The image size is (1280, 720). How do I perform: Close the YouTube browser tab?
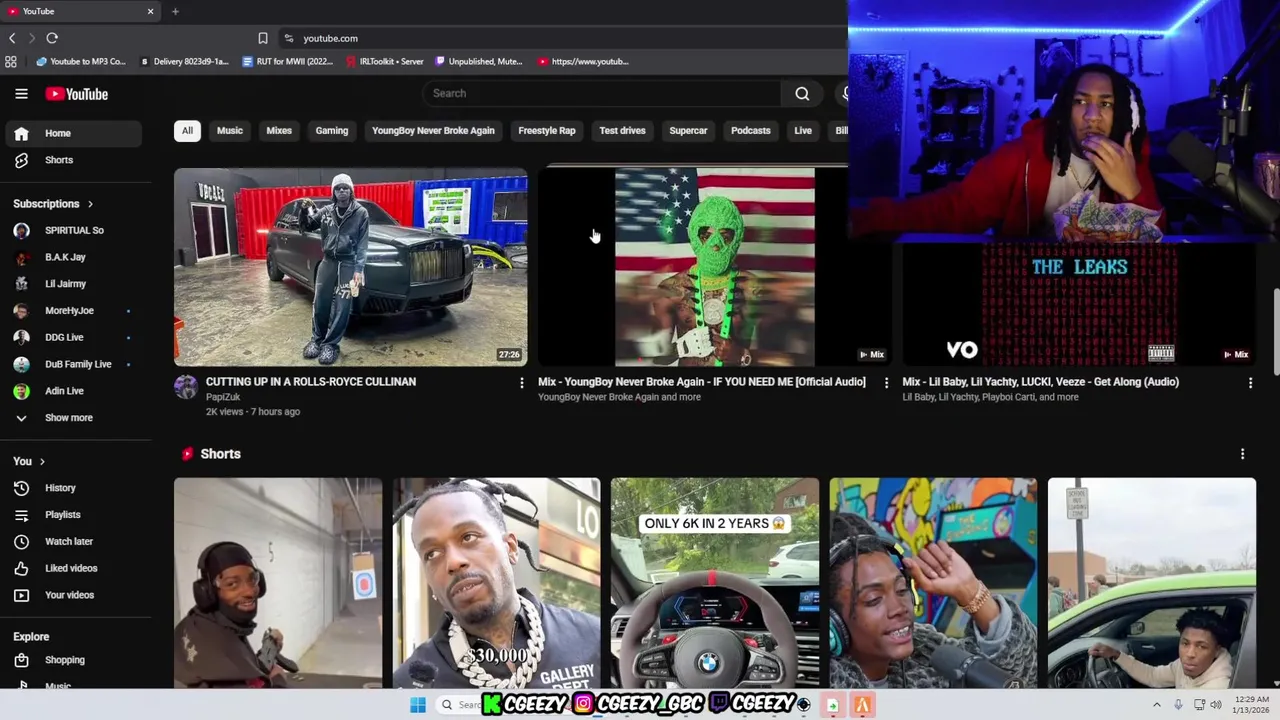click(150, 11)
